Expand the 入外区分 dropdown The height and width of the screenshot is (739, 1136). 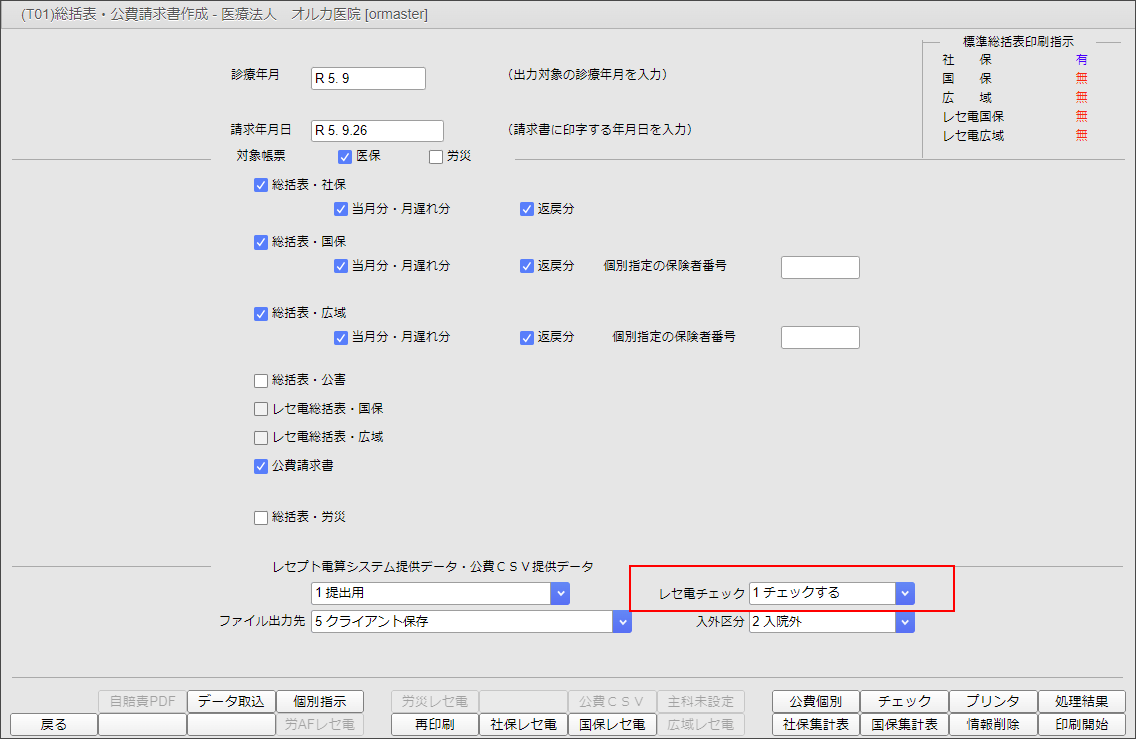click(905, 621)
